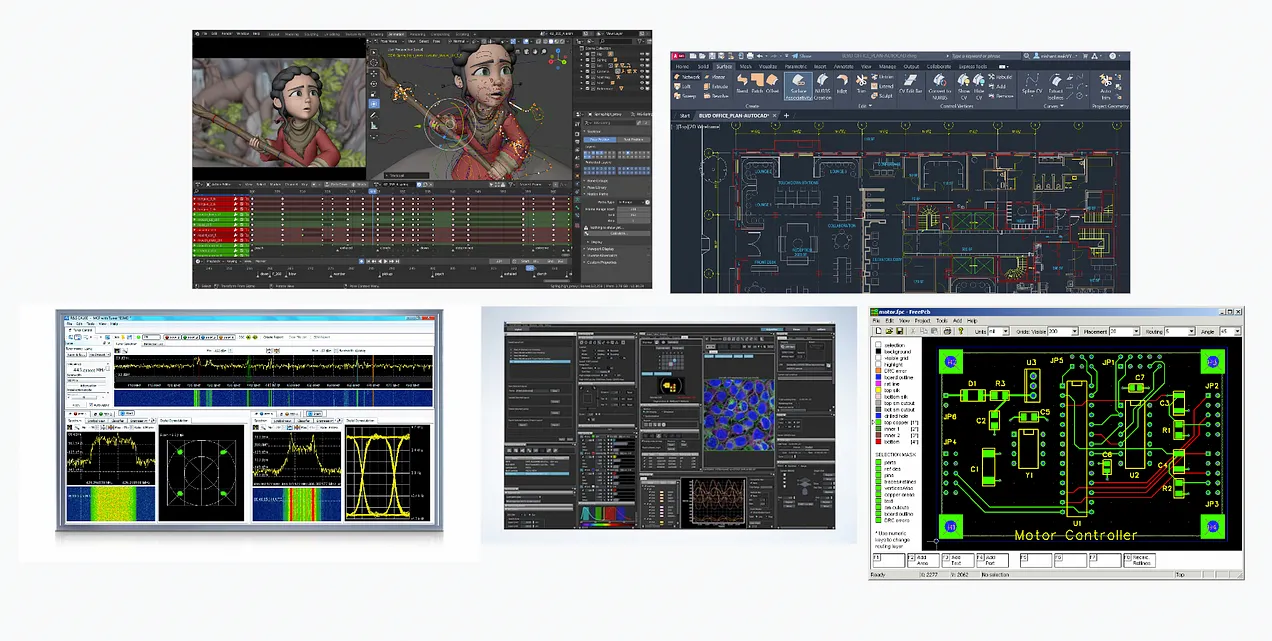
Task: Choose the Loft surface tool in AutoCAD
Action: pyautogui.click(x=684, y=86)
